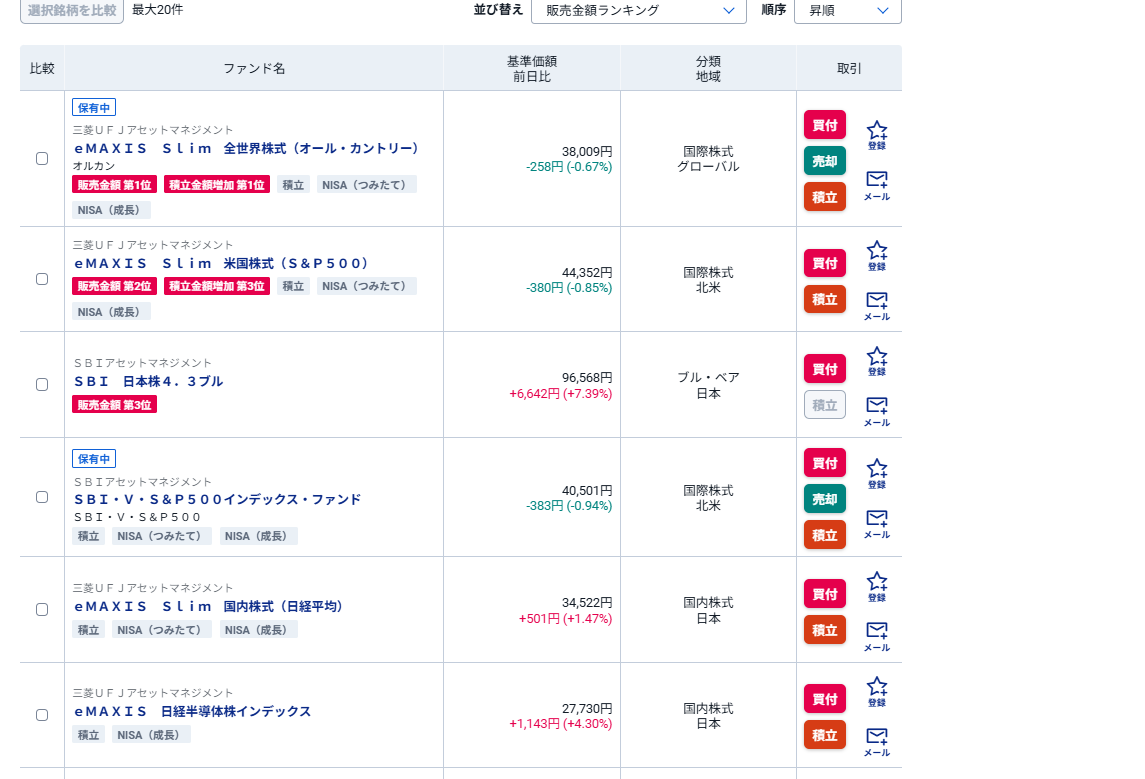Click 買付 for eMAXIS Slim 米国株式

pos(824,263)
